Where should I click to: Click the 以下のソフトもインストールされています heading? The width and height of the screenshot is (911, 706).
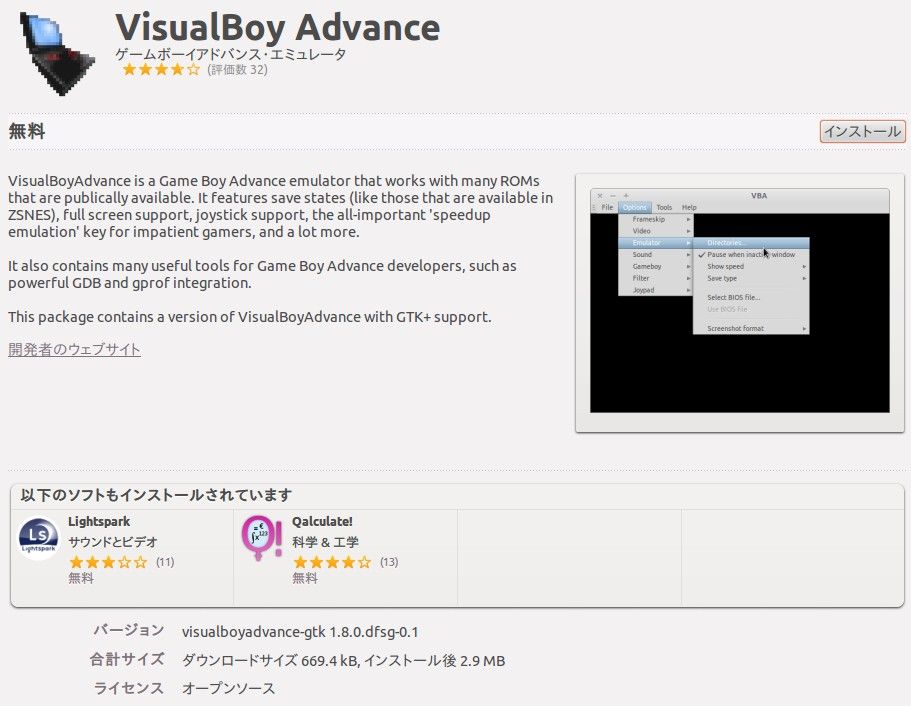(x=156, y=495)
